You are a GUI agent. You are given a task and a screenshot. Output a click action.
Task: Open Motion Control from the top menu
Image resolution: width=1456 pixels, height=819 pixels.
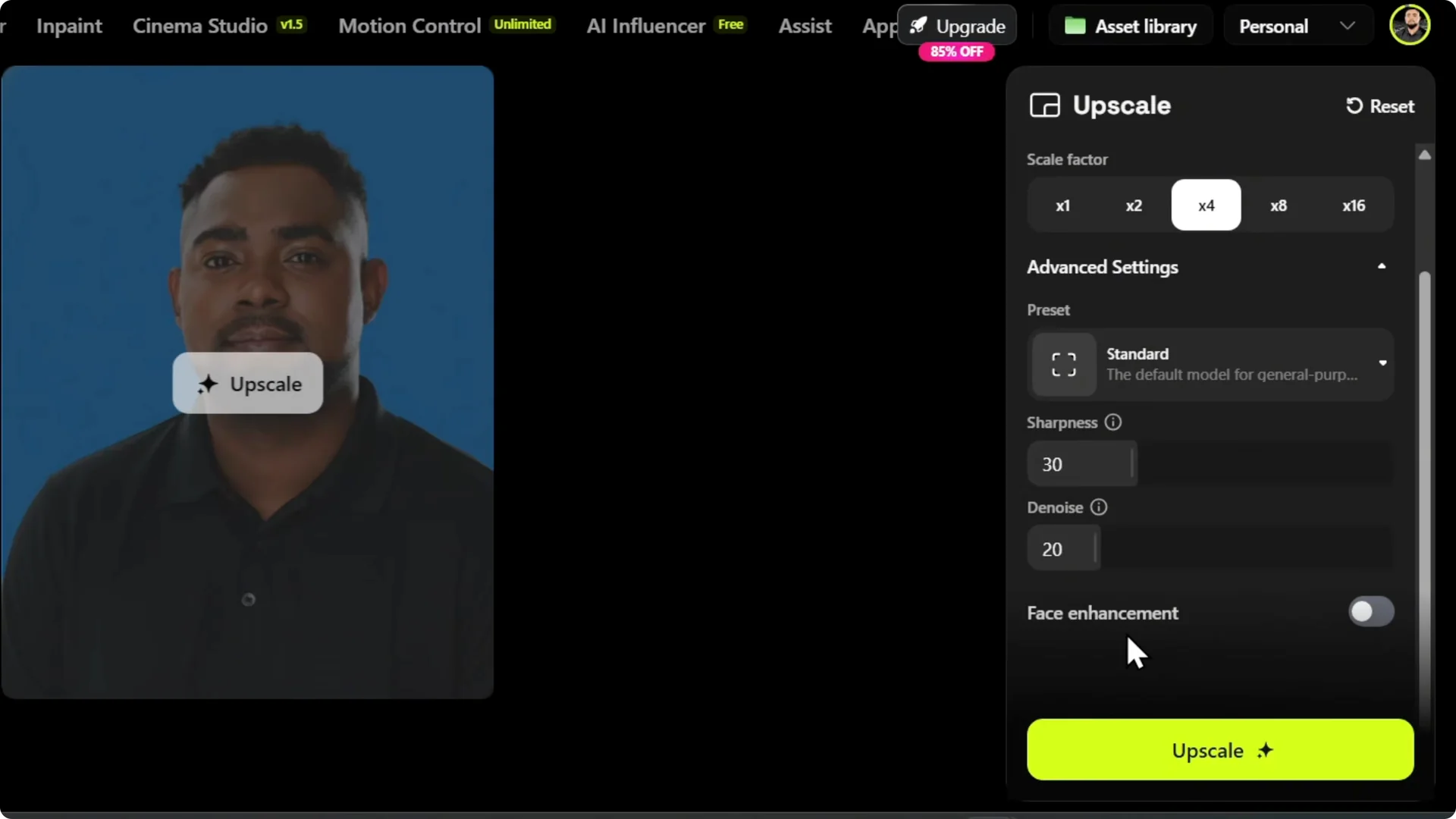point(409,25)
